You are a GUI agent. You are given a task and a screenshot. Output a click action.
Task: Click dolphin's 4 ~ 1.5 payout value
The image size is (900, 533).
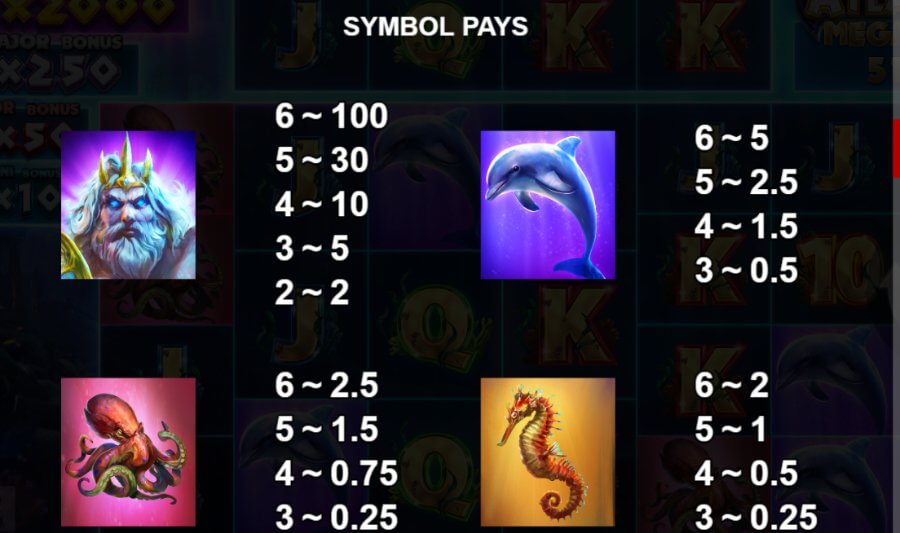(x=746, y=227)
